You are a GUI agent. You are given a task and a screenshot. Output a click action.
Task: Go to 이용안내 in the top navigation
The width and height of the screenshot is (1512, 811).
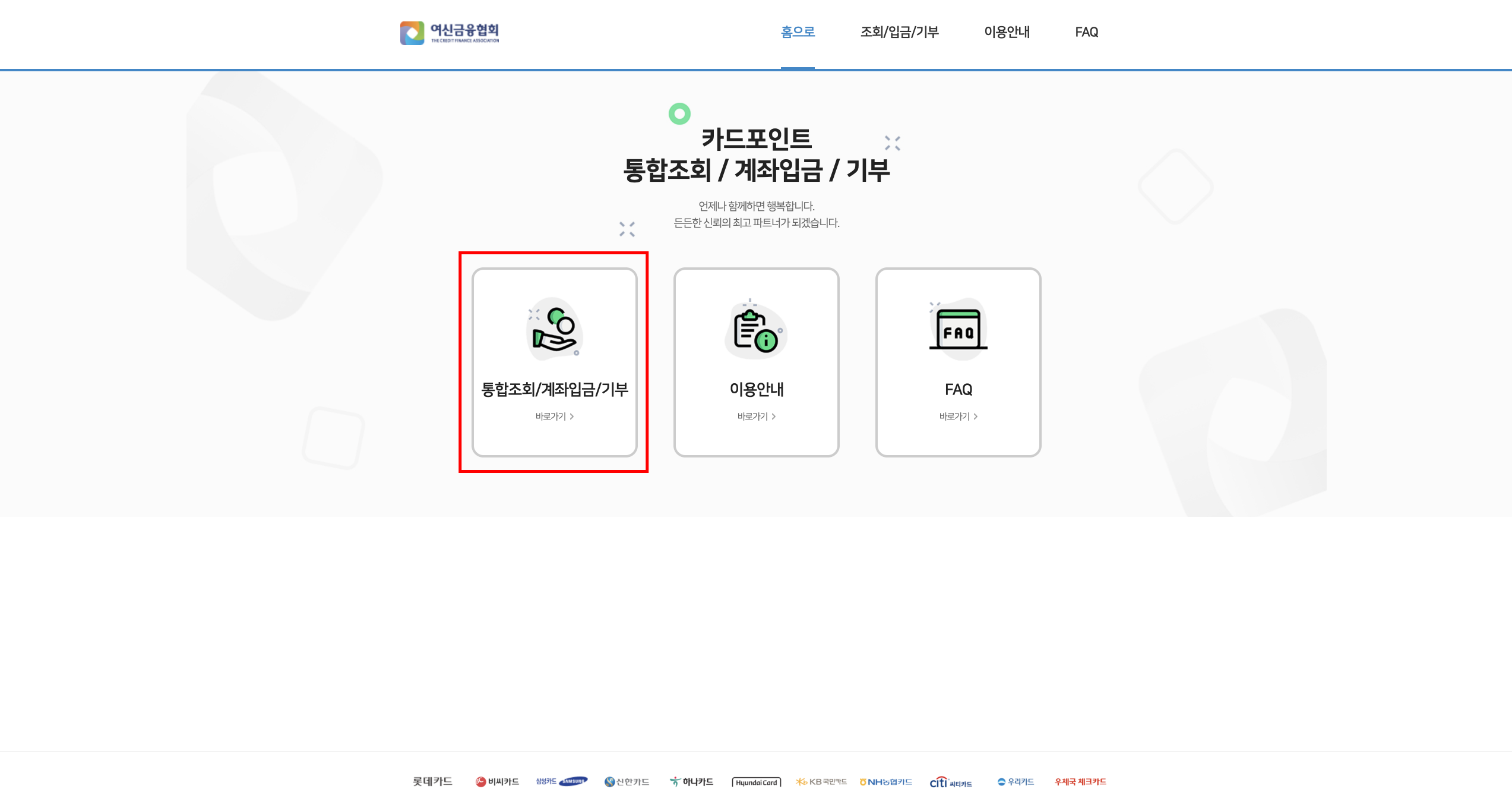pos(1007,31)
